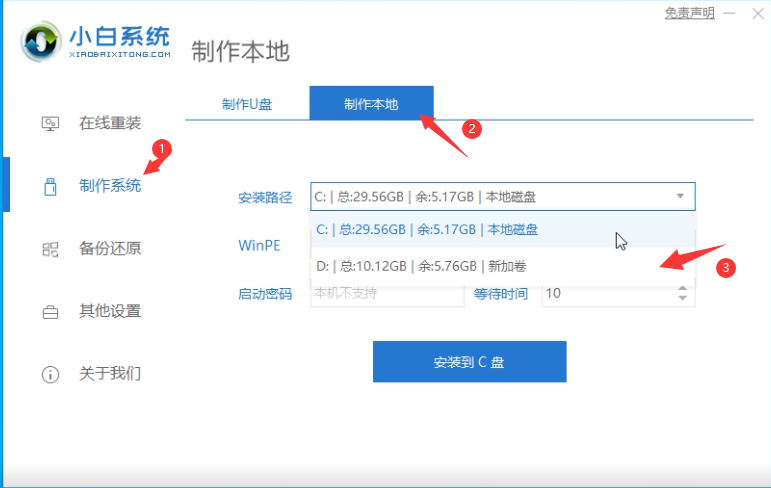Click the 启动密码 input field

pos(386,294)
